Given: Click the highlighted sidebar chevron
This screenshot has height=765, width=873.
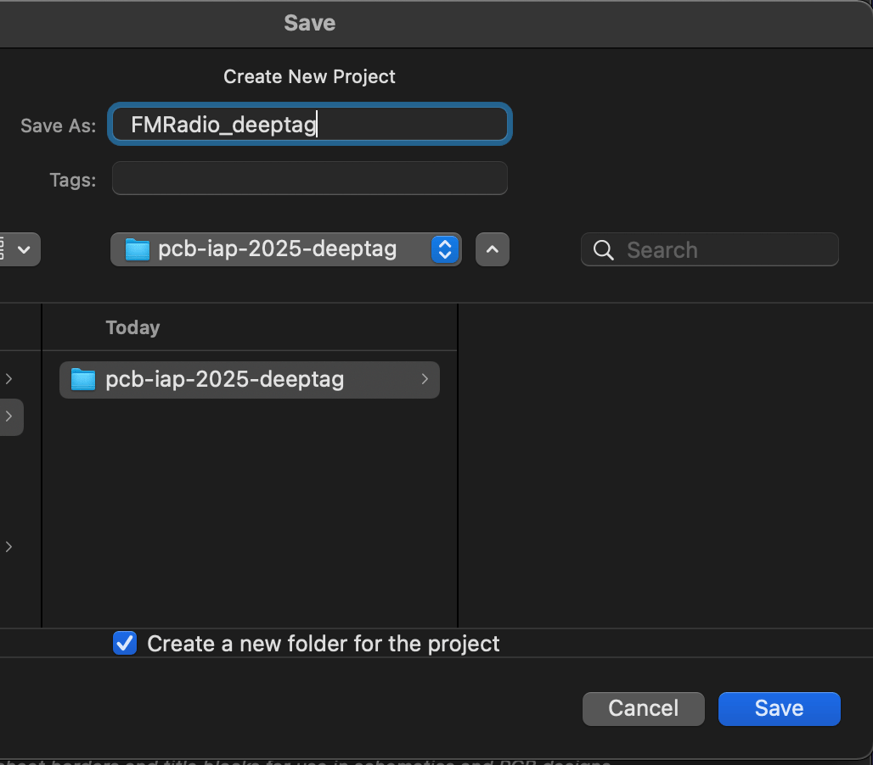Looking at the screenshot, I should coord(9,416).
